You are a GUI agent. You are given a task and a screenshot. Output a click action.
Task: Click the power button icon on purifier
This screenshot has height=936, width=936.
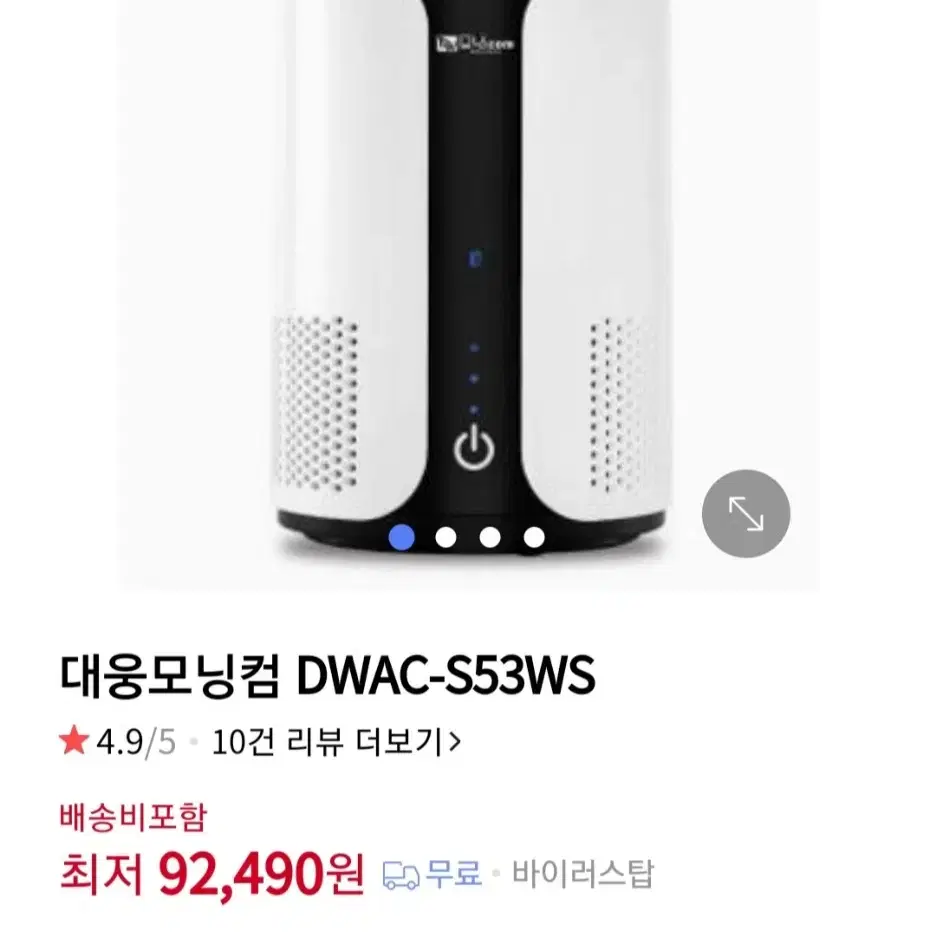474,447
